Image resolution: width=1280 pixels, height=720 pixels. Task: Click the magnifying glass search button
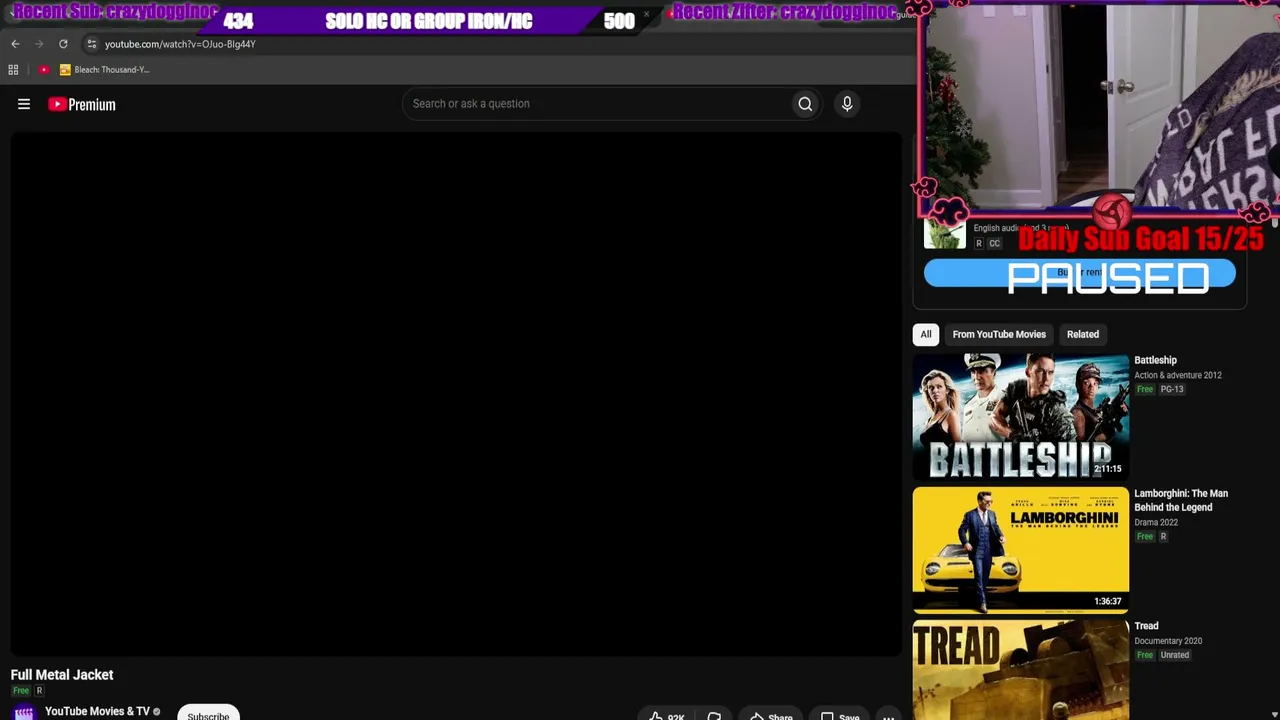[x=805, y=104]
